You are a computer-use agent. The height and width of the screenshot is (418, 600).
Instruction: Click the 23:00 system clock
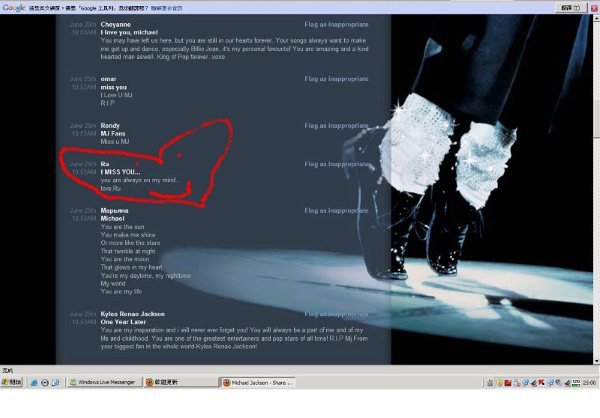click(x=590, y=382)
